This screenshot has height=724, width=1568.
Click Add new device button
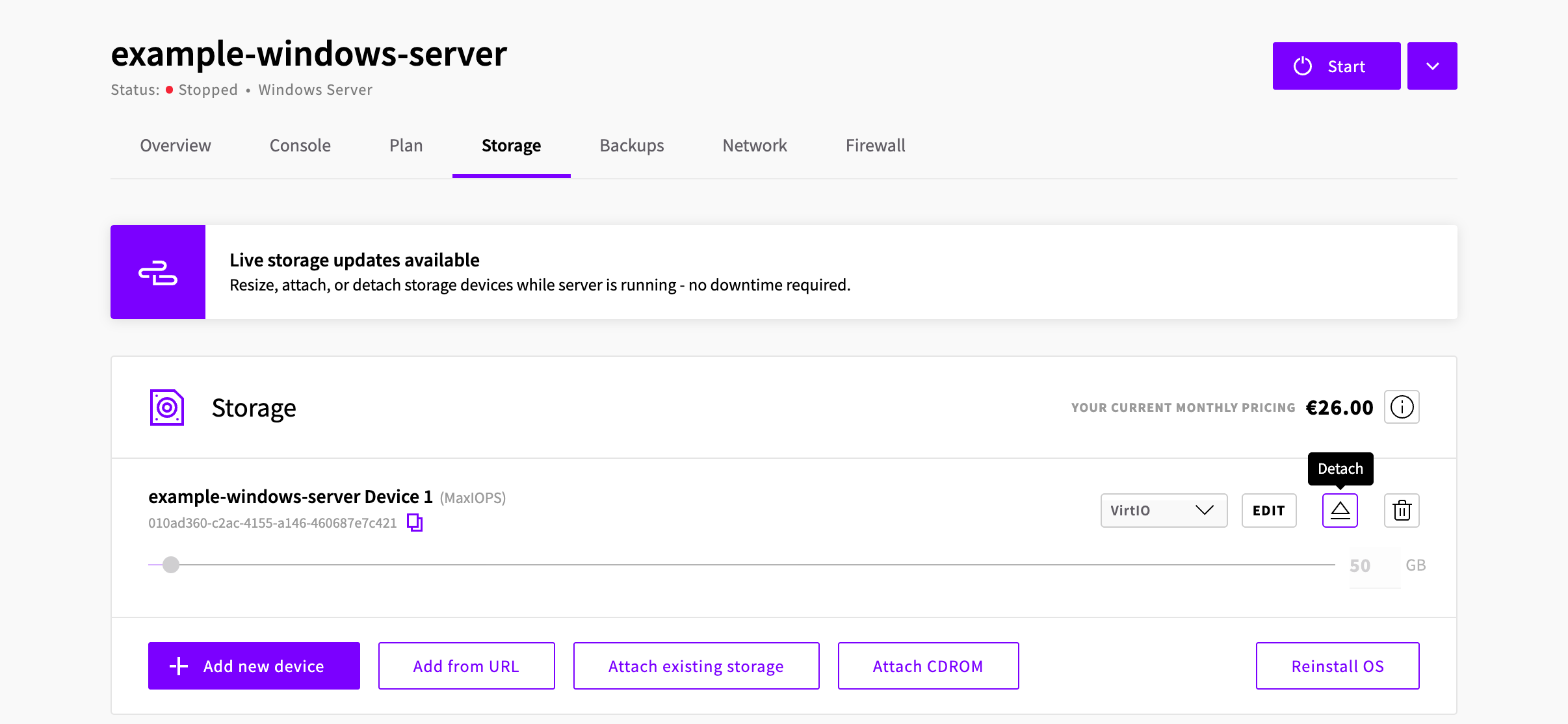click(x=254, y=666)
